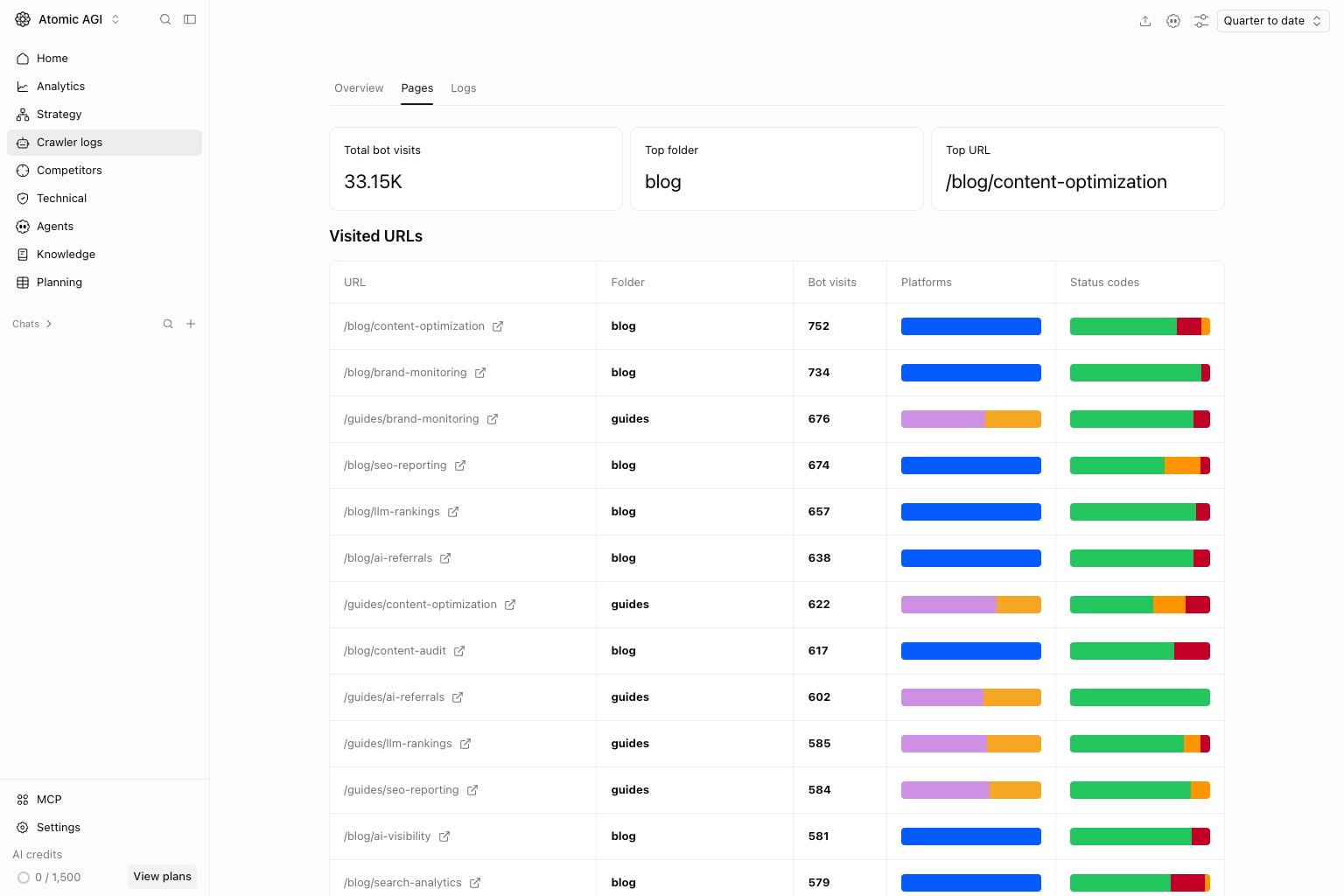Image resolution: width=1344 pixels, height=896 pixels.
Task: Open the Technical section
Action: click(x=104, y=199)
